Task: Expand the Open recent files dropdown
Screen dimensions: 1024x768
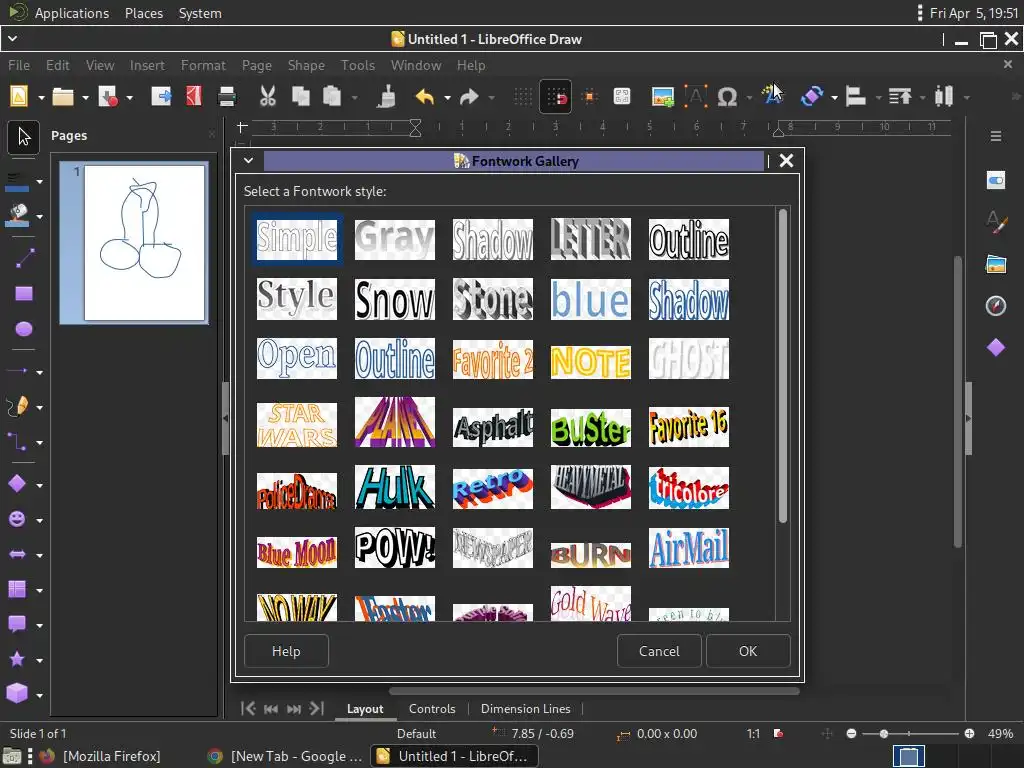Action: [x=86, y=97]
